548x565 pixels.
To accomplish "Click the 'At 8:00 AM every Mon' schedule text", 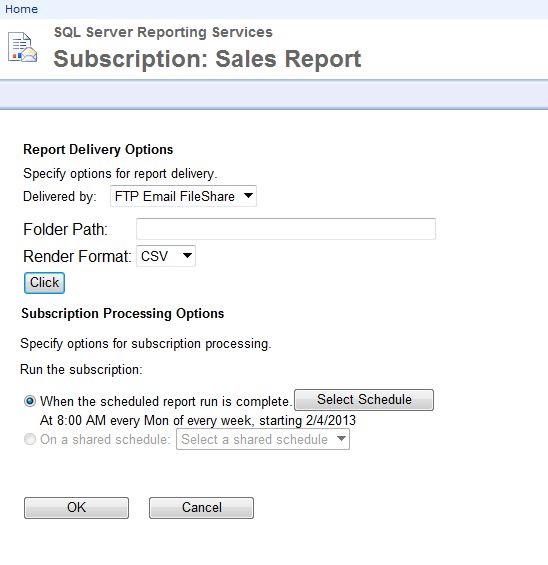I will coord(198,421).
